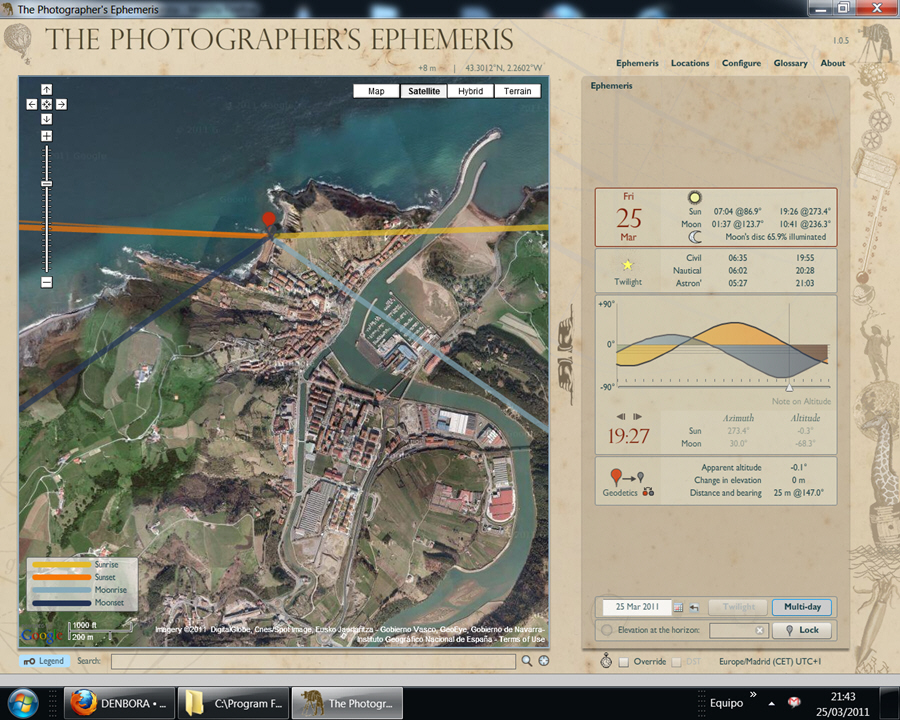
Task: Switch map view to Hybrid
Action: click(x=471, y=91)
